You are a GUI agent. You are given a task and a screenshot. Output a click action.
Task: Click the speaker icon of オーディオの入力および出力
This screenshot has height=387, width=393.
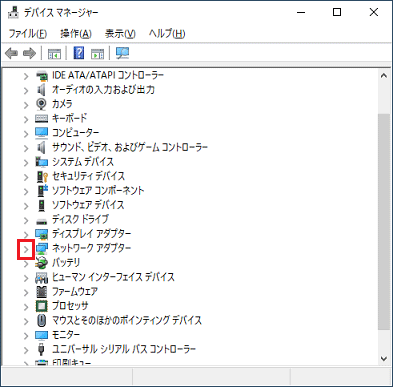coord(42,90)
